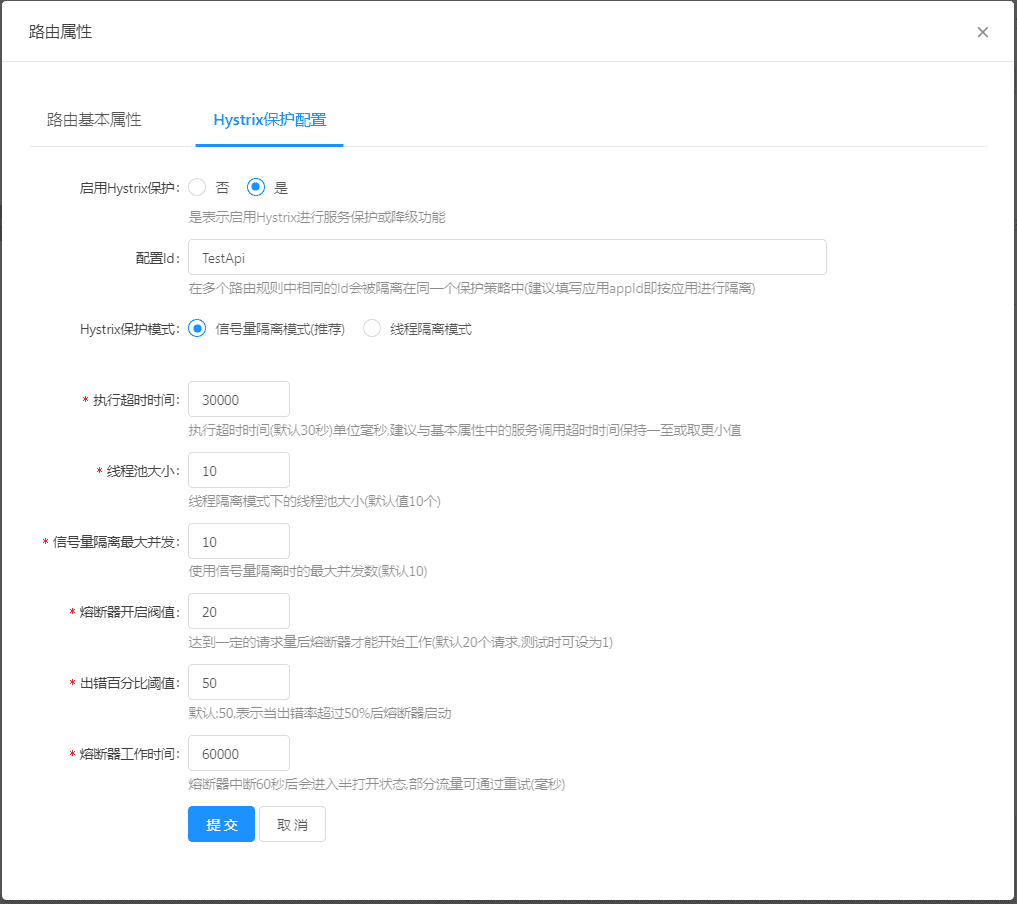Click hint 熔断器中断60秒后半打开状态
Image resolution: width=1017 pixels, height=904 pixels.
pos(377,784)
